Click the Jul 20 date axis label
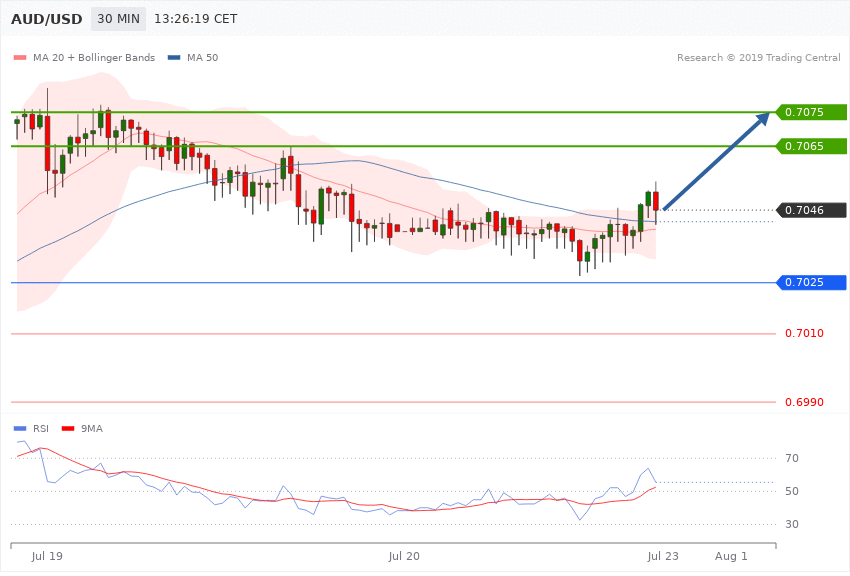This screenshot has width=850, height=576. [x=404, y=556]
